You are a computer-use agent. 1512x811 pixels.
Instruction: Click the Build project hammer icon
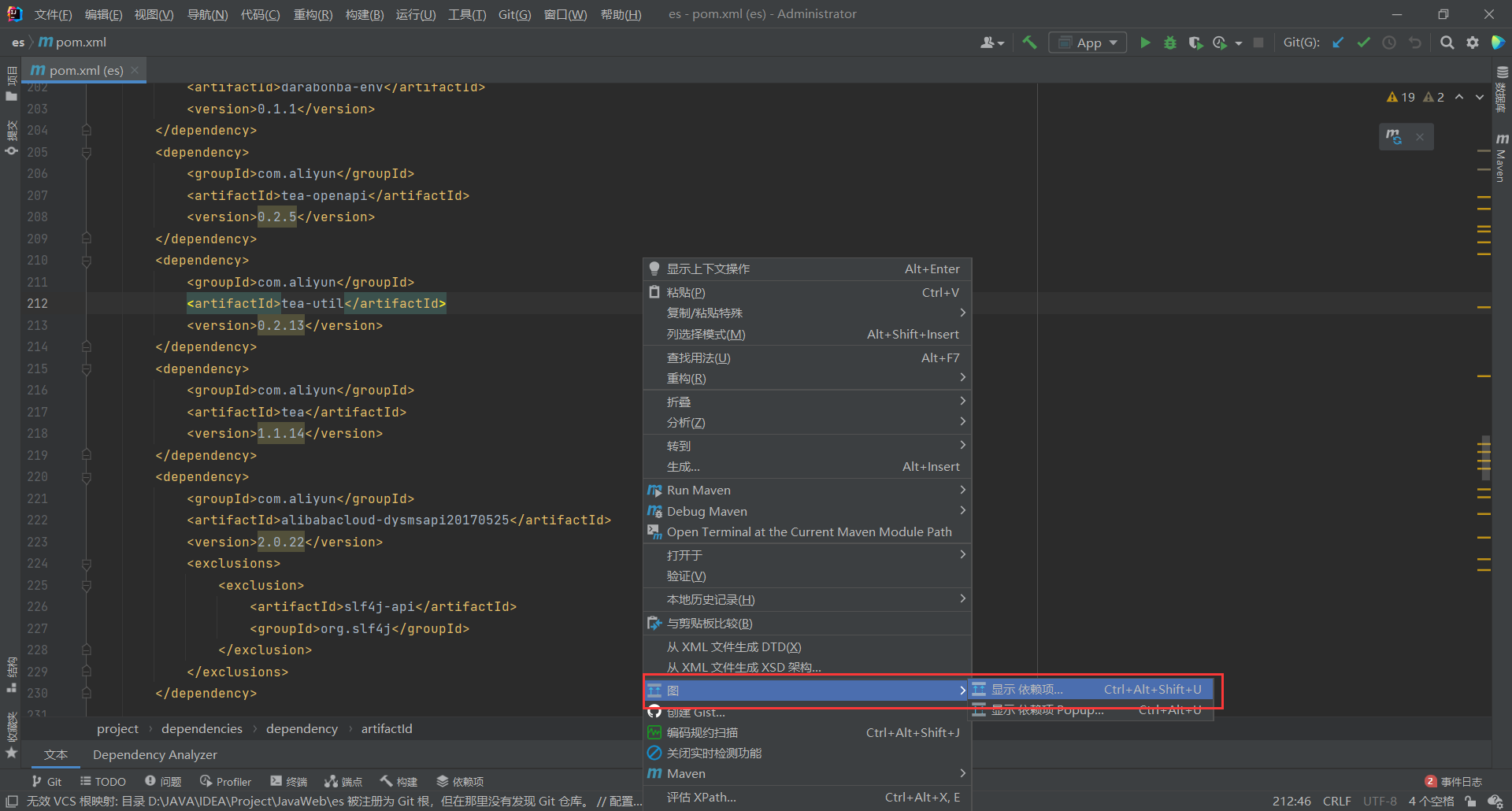tap(1029, 43)
